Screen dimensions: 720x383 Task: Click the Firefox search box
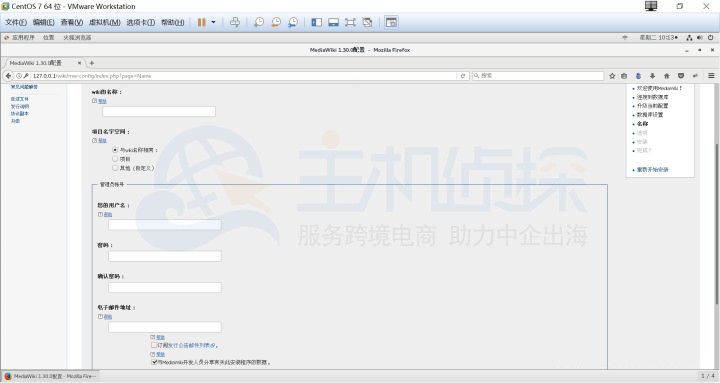pyautogui.click(x=538, y=76)
